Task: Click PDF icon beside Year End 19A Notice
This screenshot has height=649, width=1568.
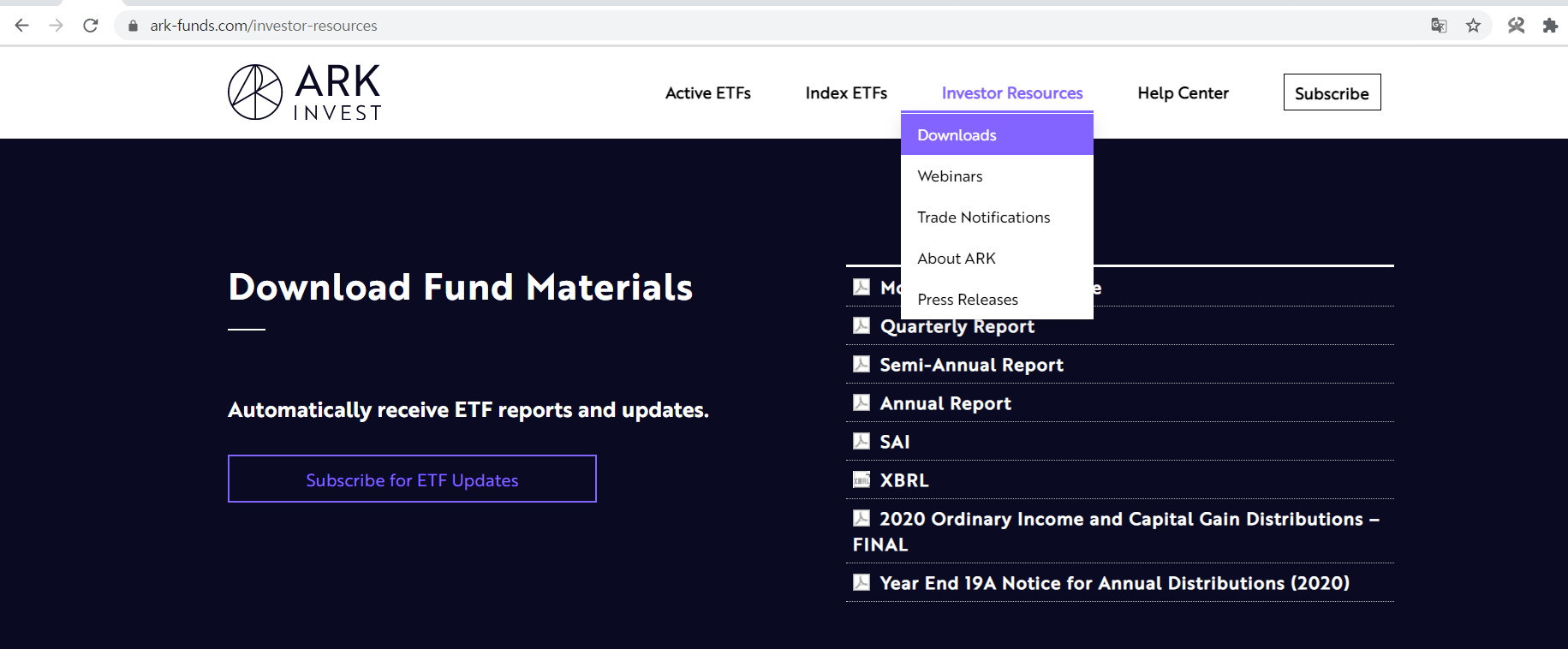Action: [x=862, y=582]
